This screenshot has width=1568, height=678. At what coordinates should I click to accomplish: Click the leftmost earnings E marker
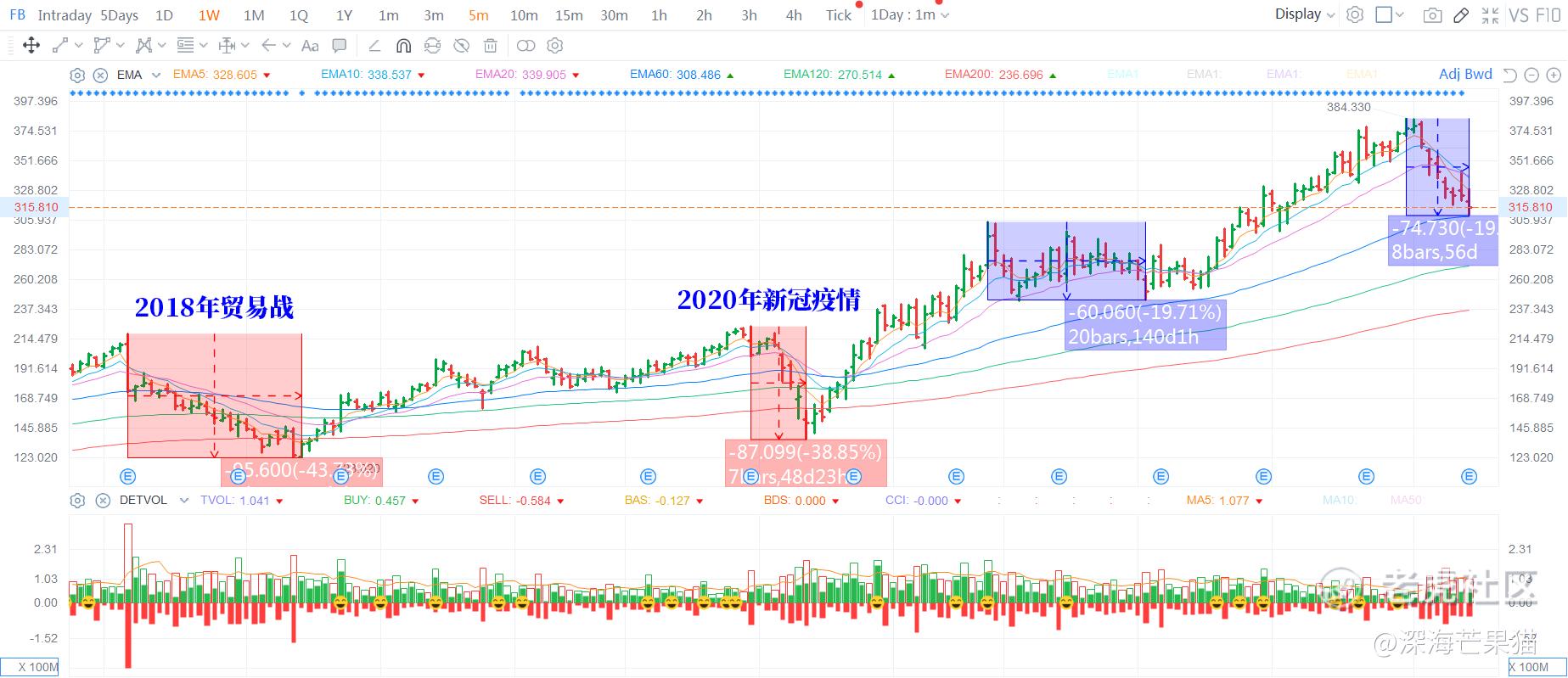point(128,476)
